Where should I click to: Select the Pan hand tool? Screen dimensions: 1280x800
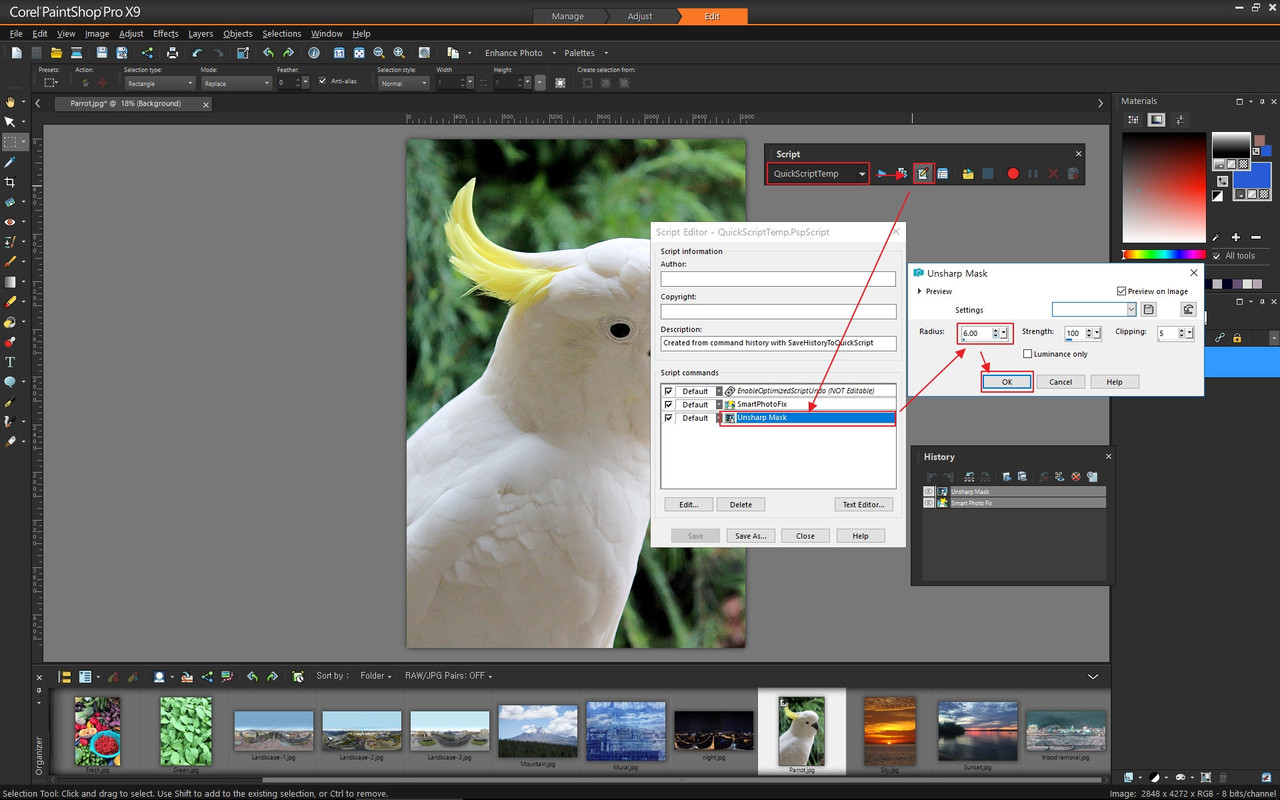point(10,102)
